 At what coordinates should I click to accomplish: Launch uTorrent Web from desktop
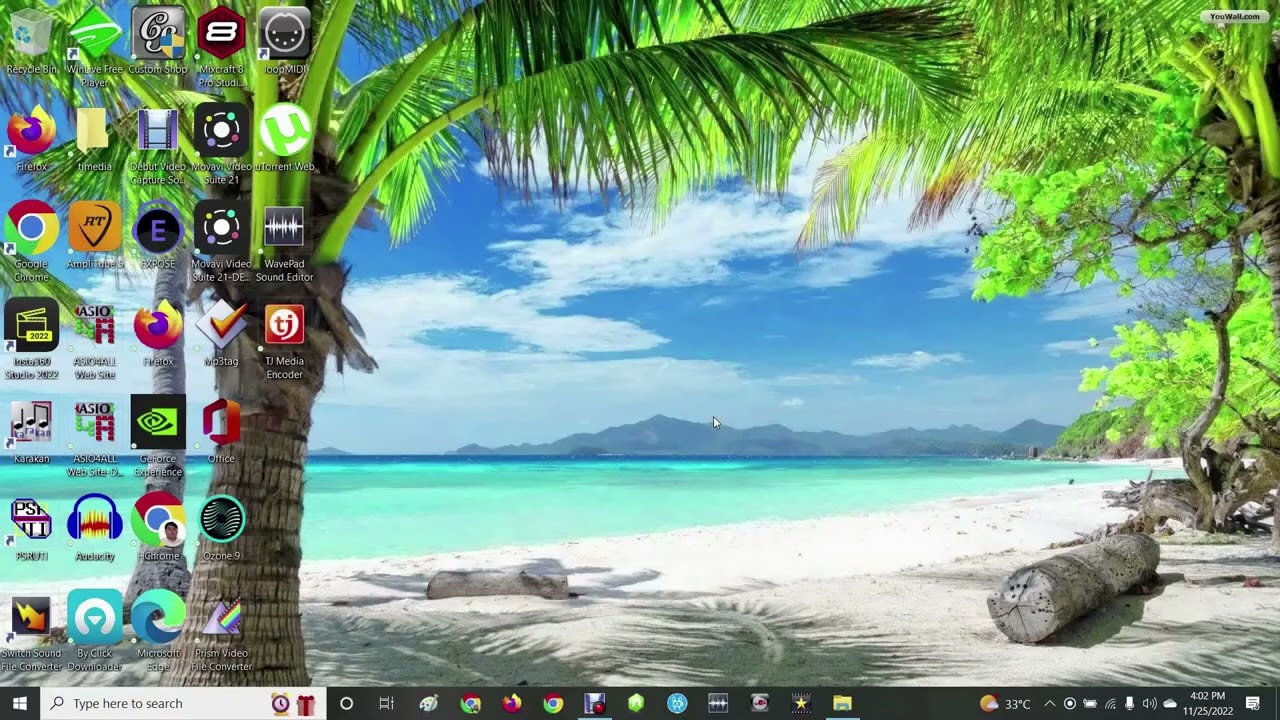[285, 139]
